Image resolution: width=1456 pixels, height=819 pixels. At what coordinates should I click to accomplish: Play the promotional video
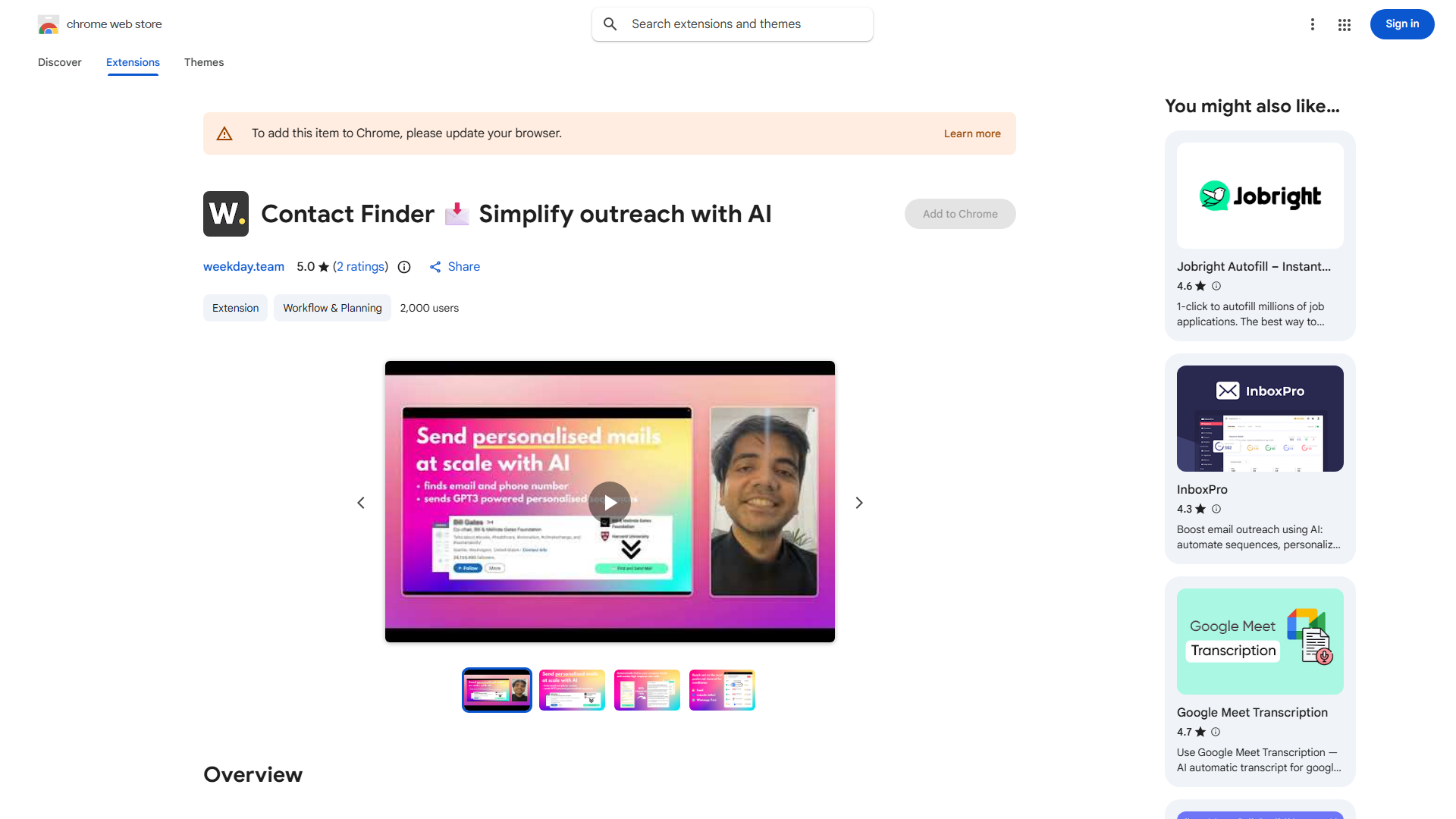(610, 503)
